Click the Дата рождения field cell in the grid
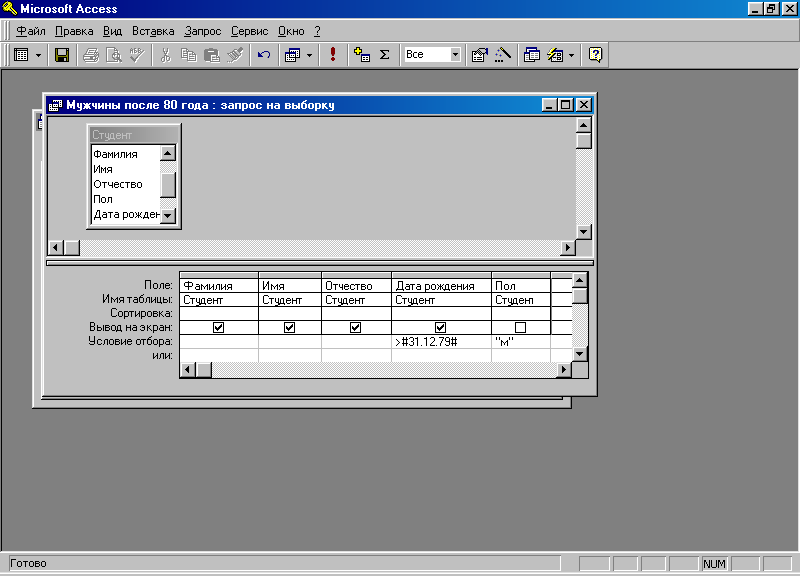This screenshot has width=800, height=576. click(x=441, y=286)
